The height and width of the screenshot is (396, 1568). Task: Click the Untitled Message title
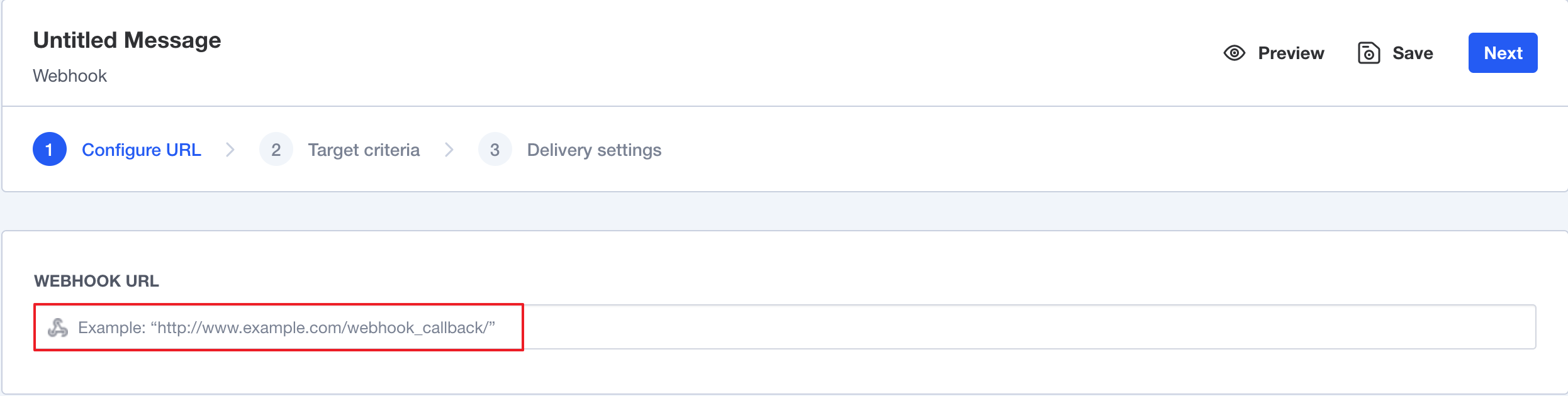click(127, 40)
